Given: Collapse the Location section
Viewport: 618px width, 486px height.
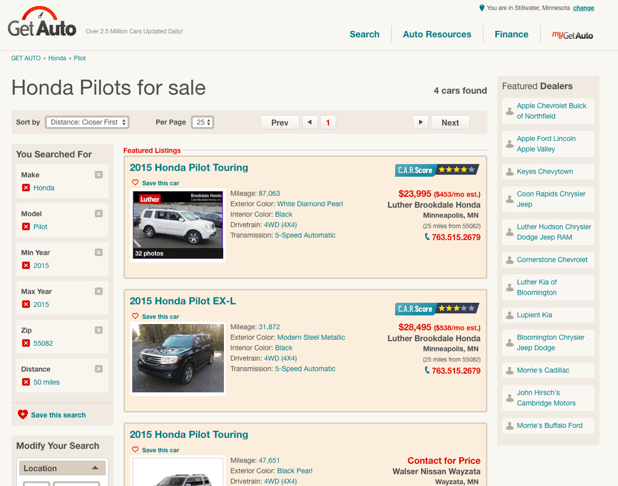Looking at the screenshot, I should pos(62,468).
